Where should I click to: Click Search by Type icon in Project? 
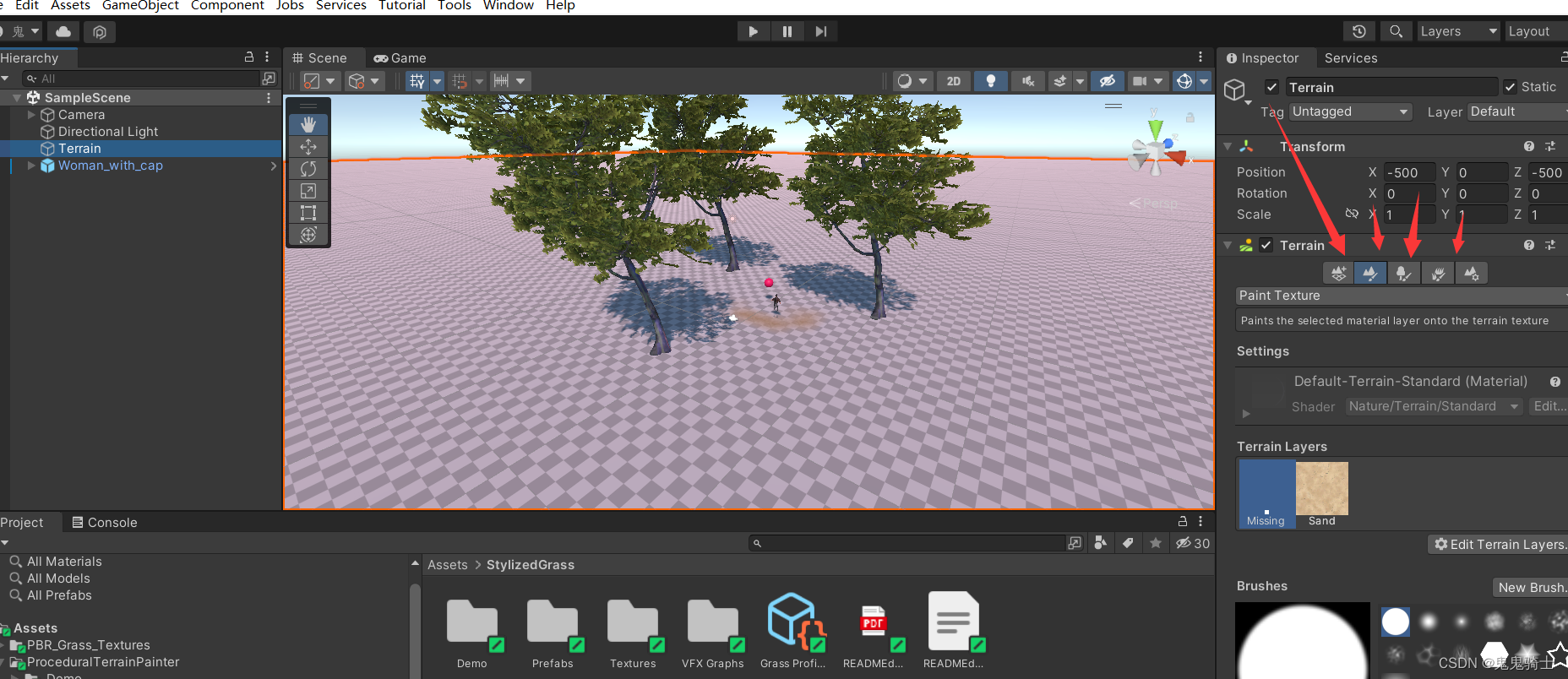coord(1100,543)
